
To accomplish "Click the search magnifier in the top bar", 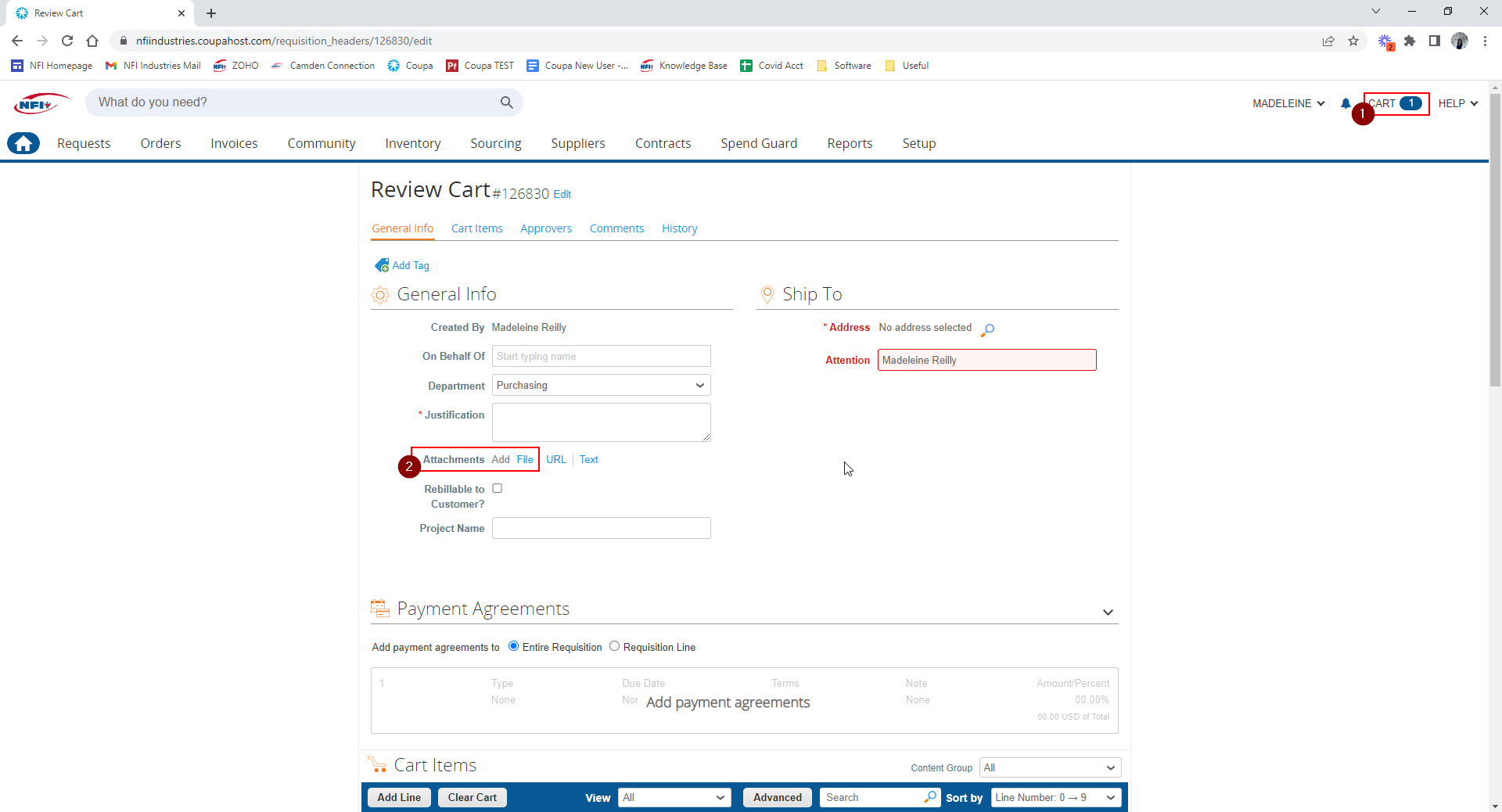I will click(507, 102).
